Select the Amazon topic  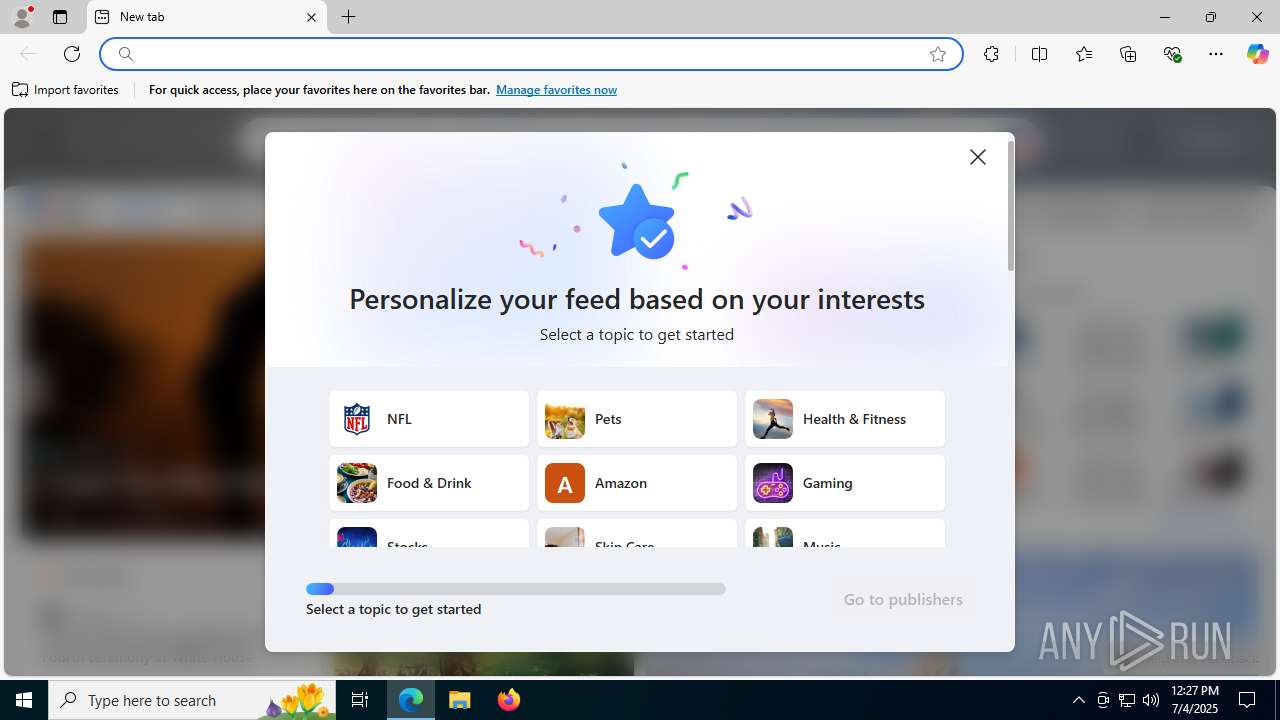pyautogui.click(x=637, y=483)
